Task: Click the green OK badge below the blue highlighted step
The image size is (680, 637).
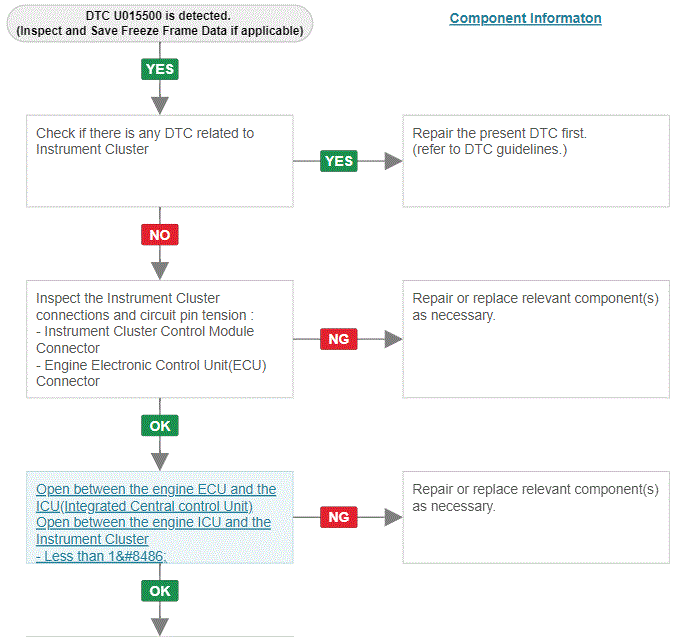Action: tap(160, 591)
